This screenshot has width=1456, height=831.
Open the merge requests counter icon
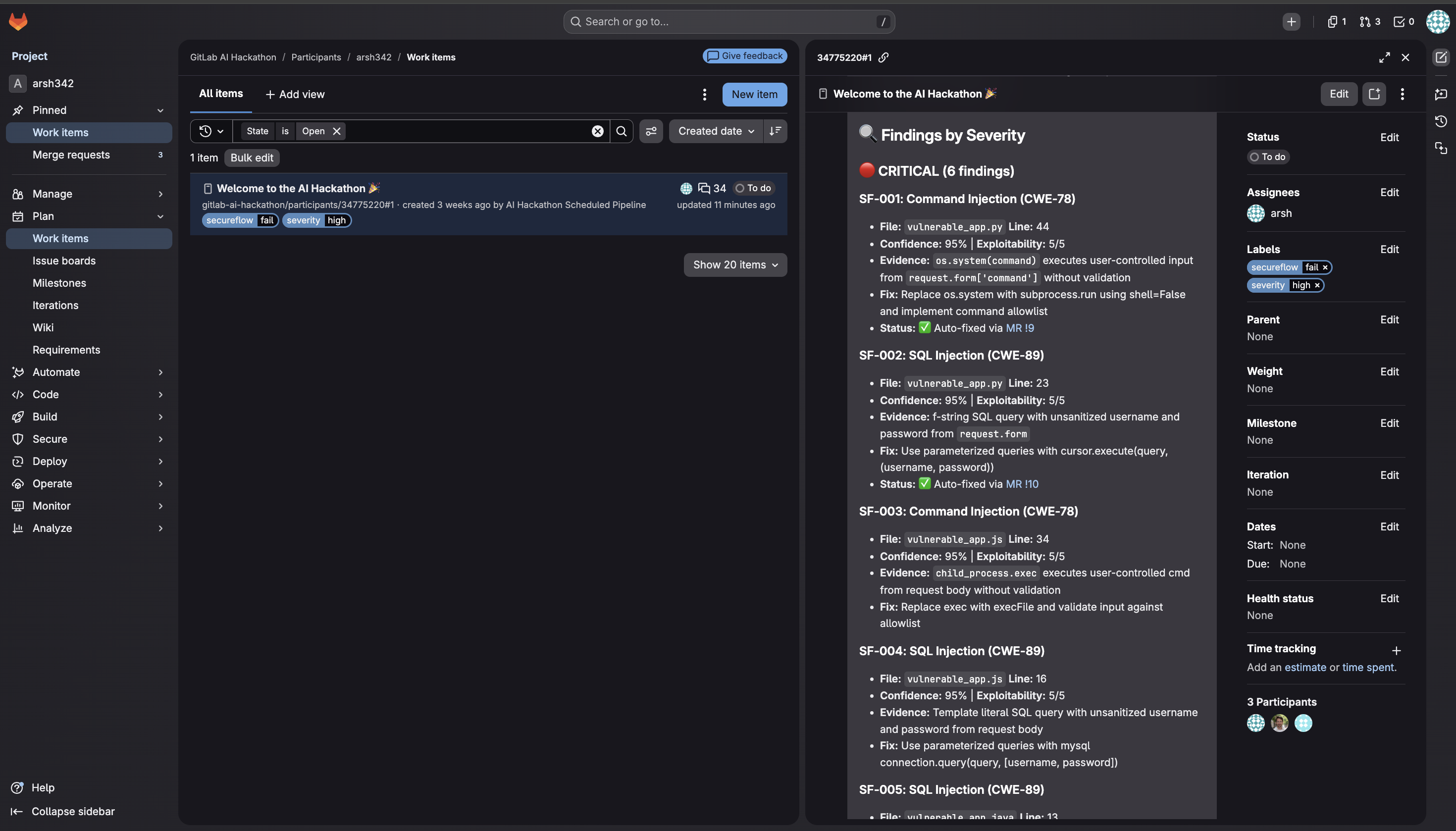pos(1369,22)
